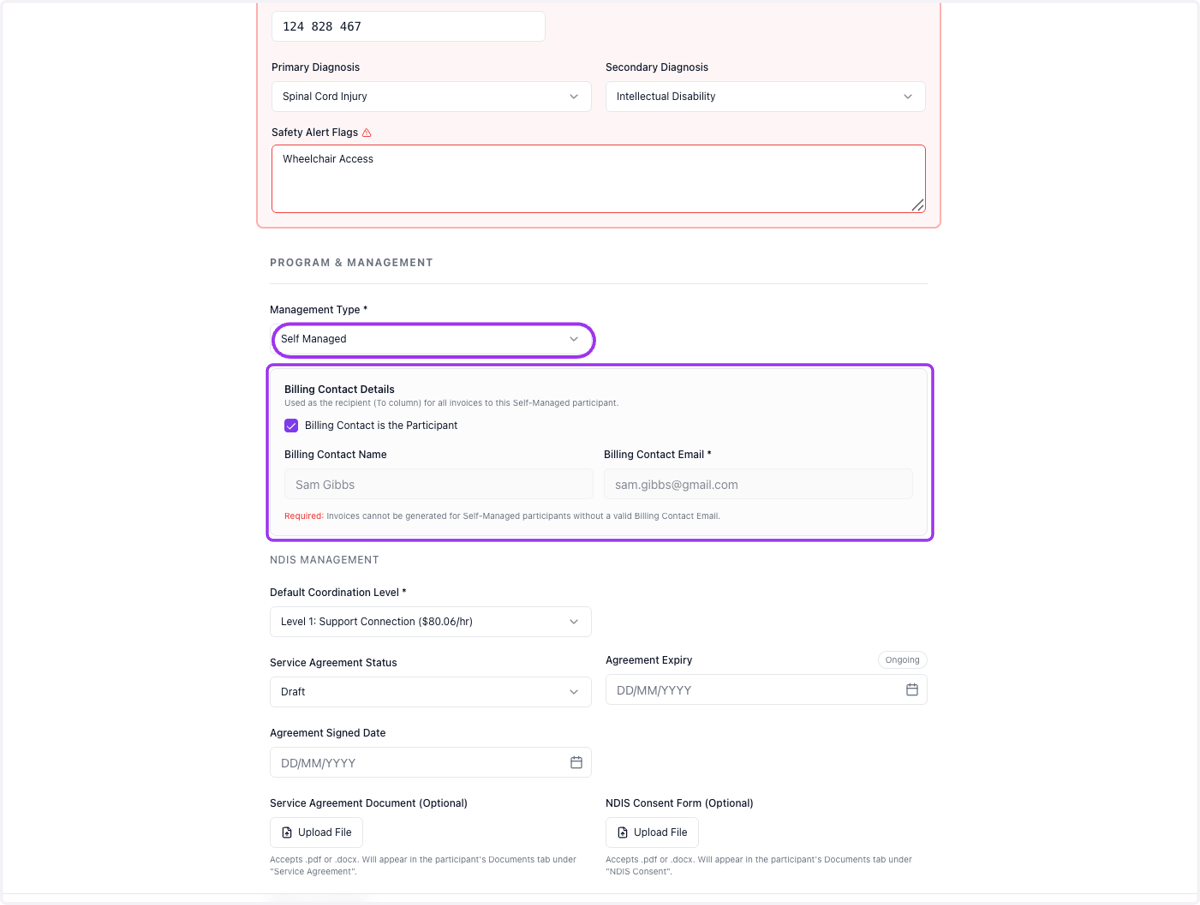Click the calendar icon in Agreement Expiry
The width and height of the screenshot is (1200, 905).
(912, 690)
